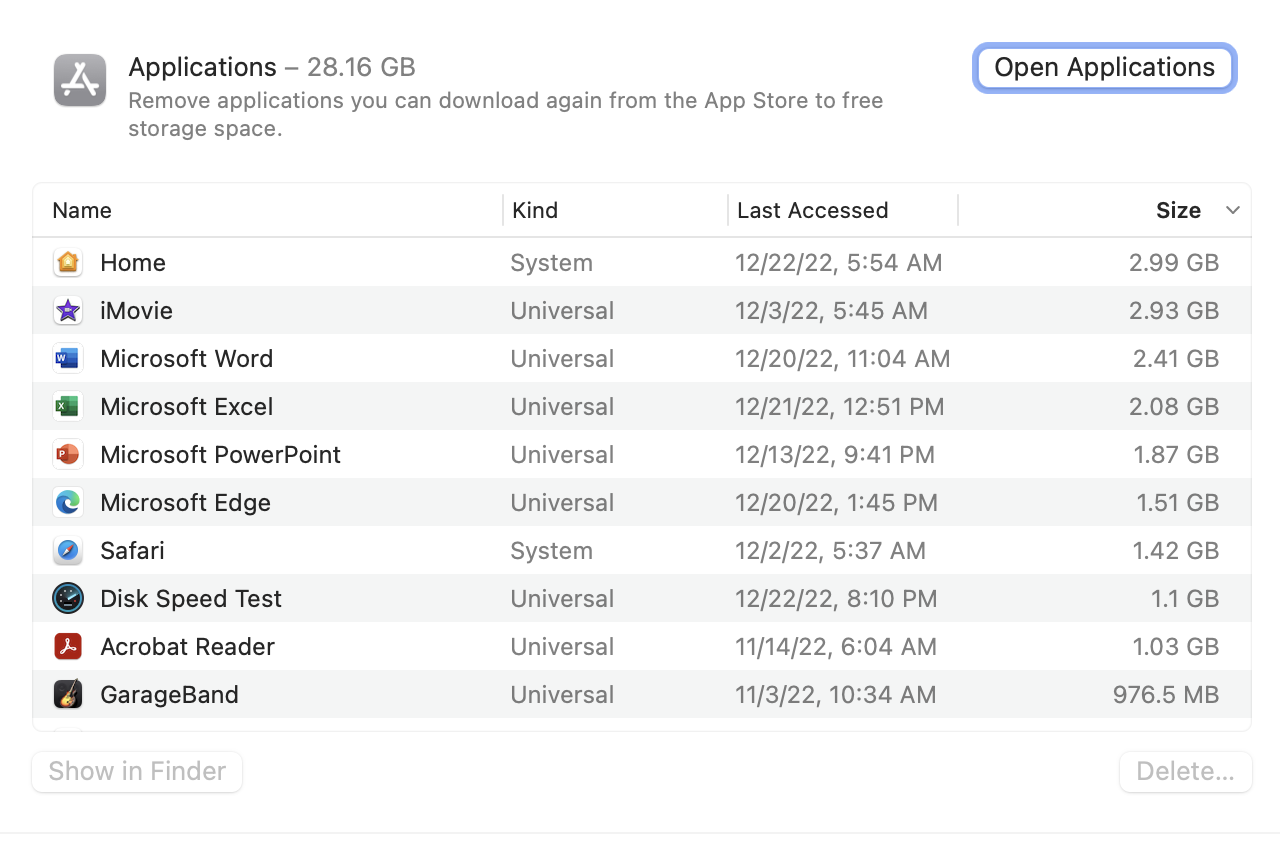Click the System kind in Home row

[x=551, y=263]
